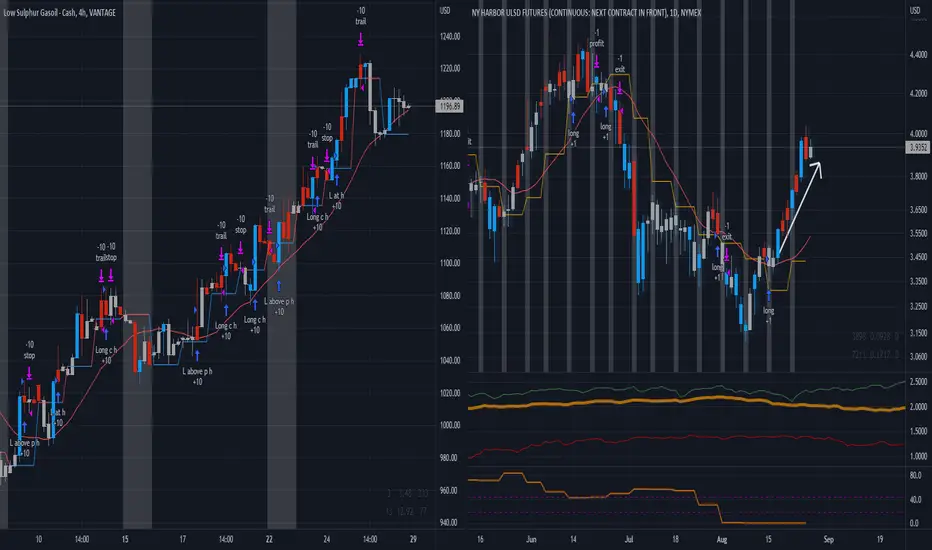The width and height of the screenshot is (932, 550).
Task: Click the 3.6500 price axis value
Action: [918, 210]
